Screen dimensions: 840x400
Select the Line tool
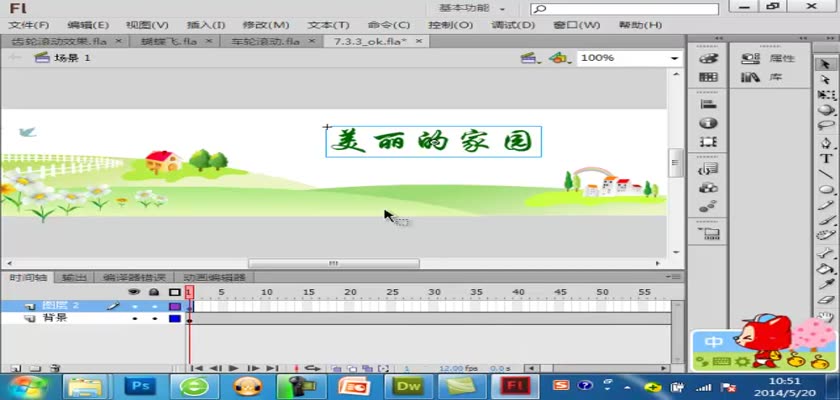[x=826, y=173]
